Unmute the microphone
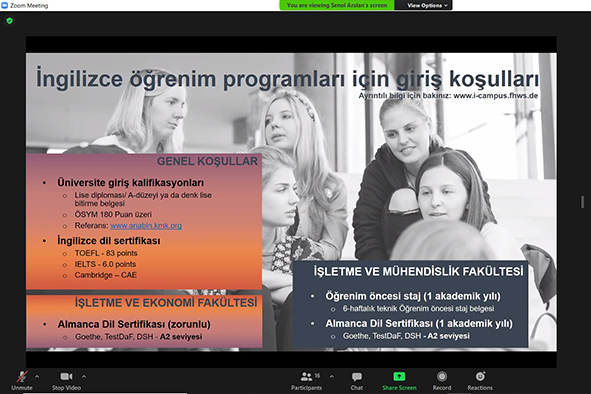 (x=22, y=380)
